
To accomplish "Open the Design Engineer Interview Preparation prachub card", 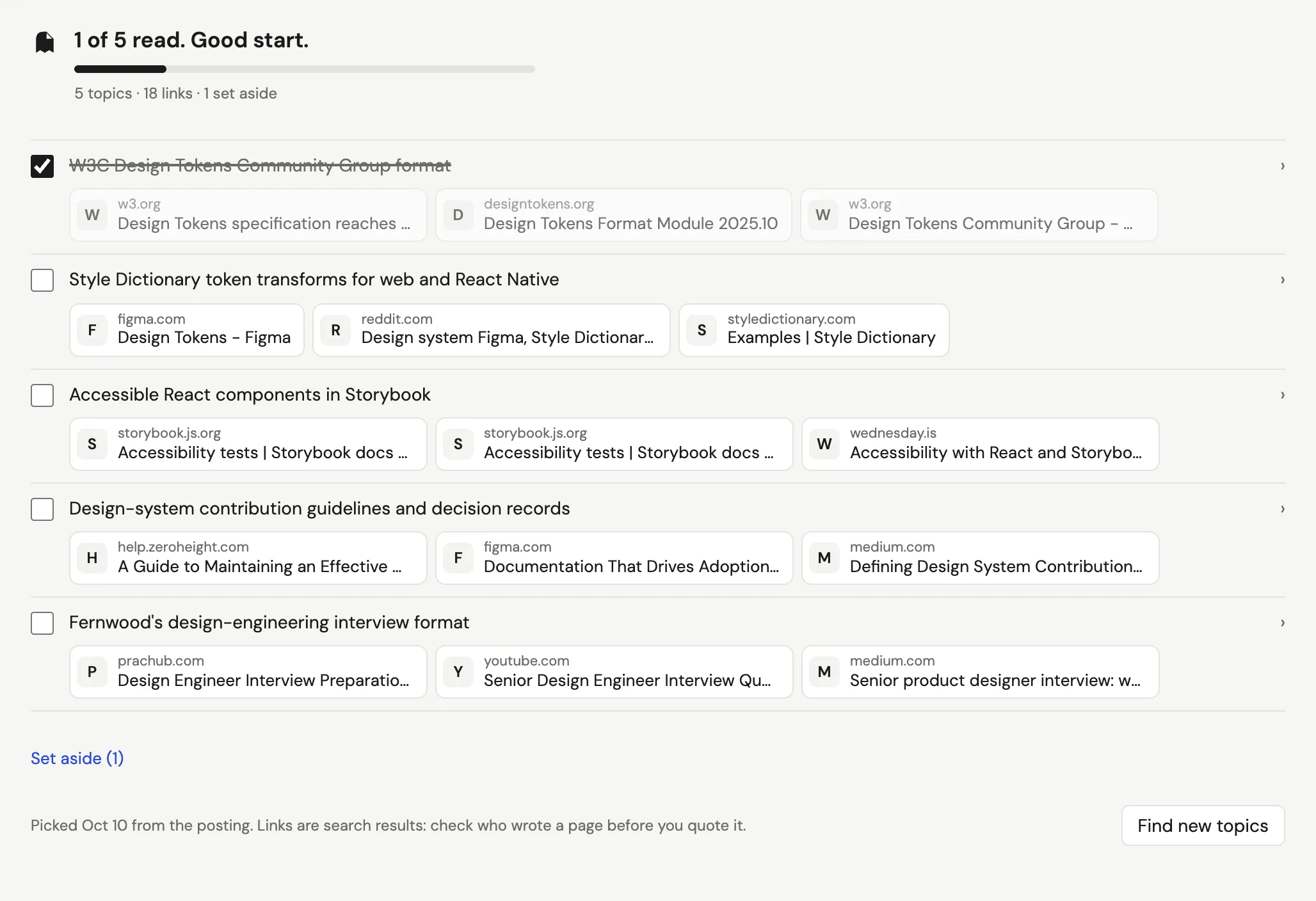I will pyautogui.click(x=248, y=672).
